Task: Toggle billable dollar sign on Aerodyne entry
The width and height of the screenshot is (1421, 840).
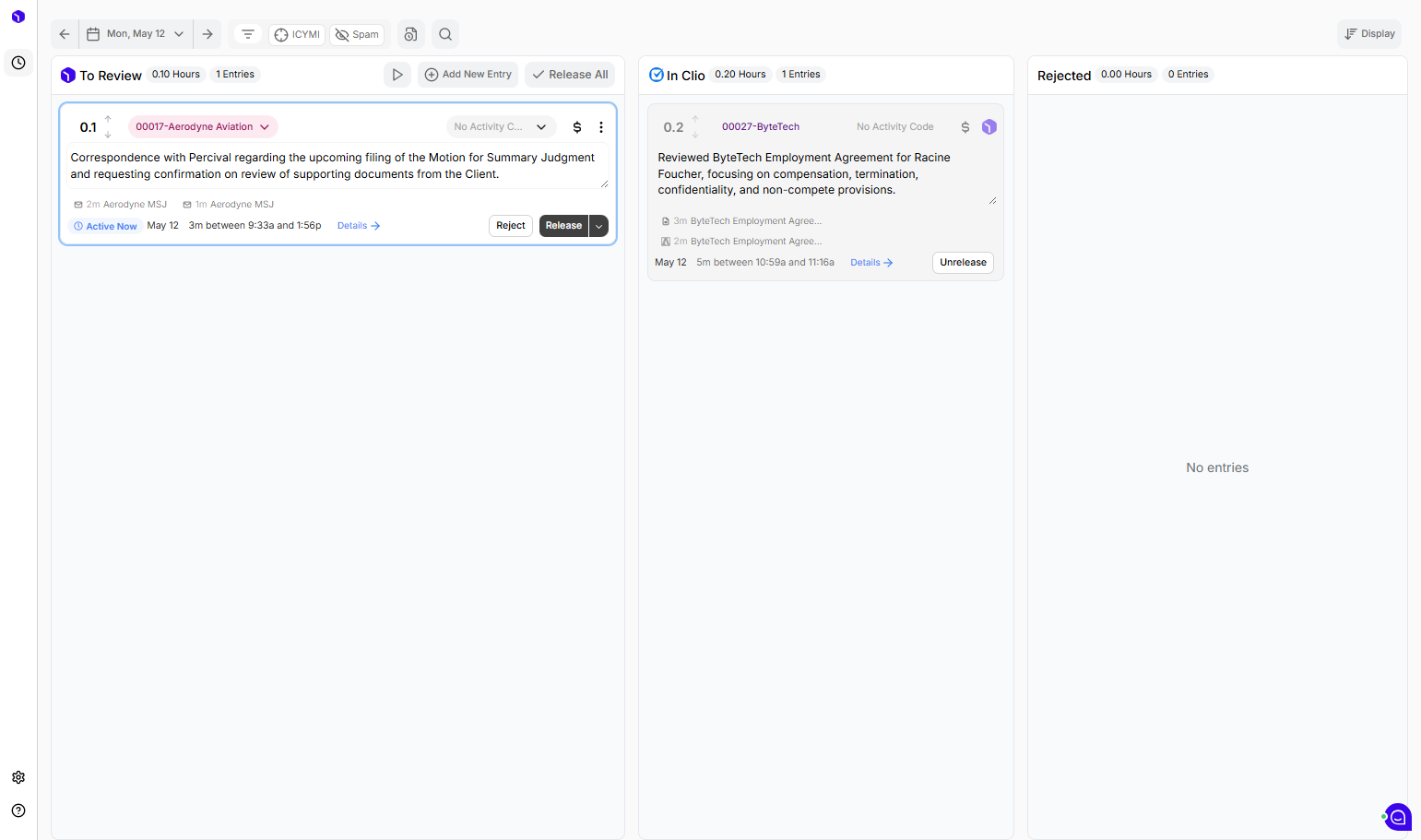Action: [x=577, y=127]
